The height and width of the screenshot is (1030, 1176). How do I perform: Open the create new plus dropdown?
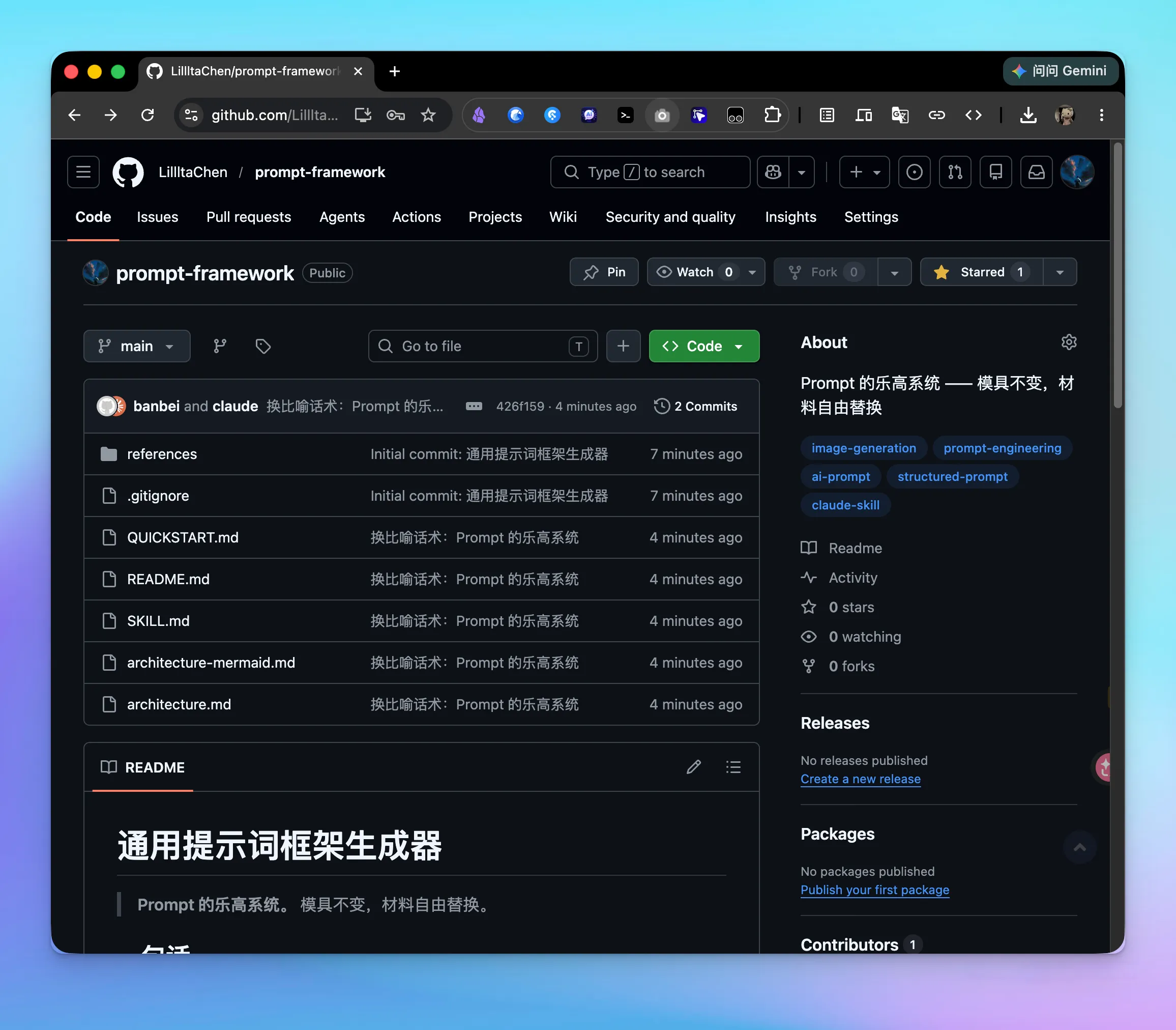pyautogui.click(x=864, y=172)
